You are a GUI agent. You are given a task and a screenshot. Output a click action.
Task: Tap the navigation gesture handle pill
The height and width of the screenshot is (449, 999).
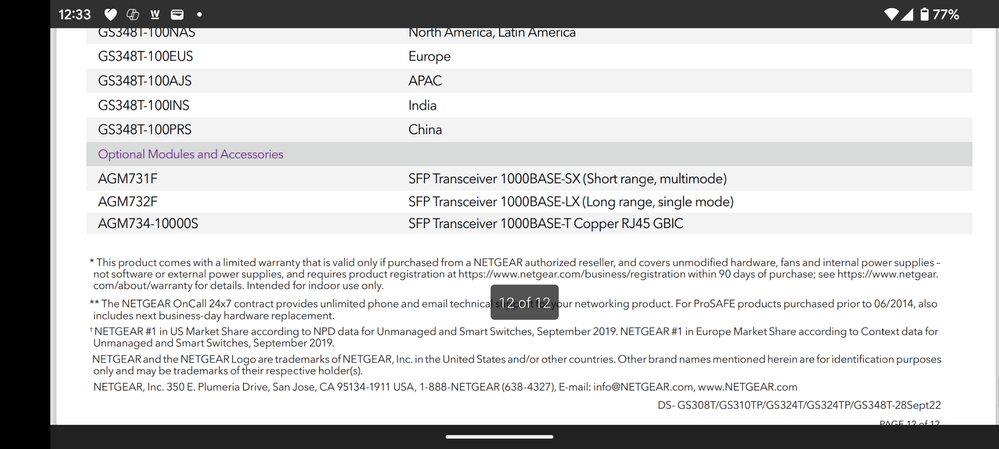pyautogui.click(x=500, y=437)
